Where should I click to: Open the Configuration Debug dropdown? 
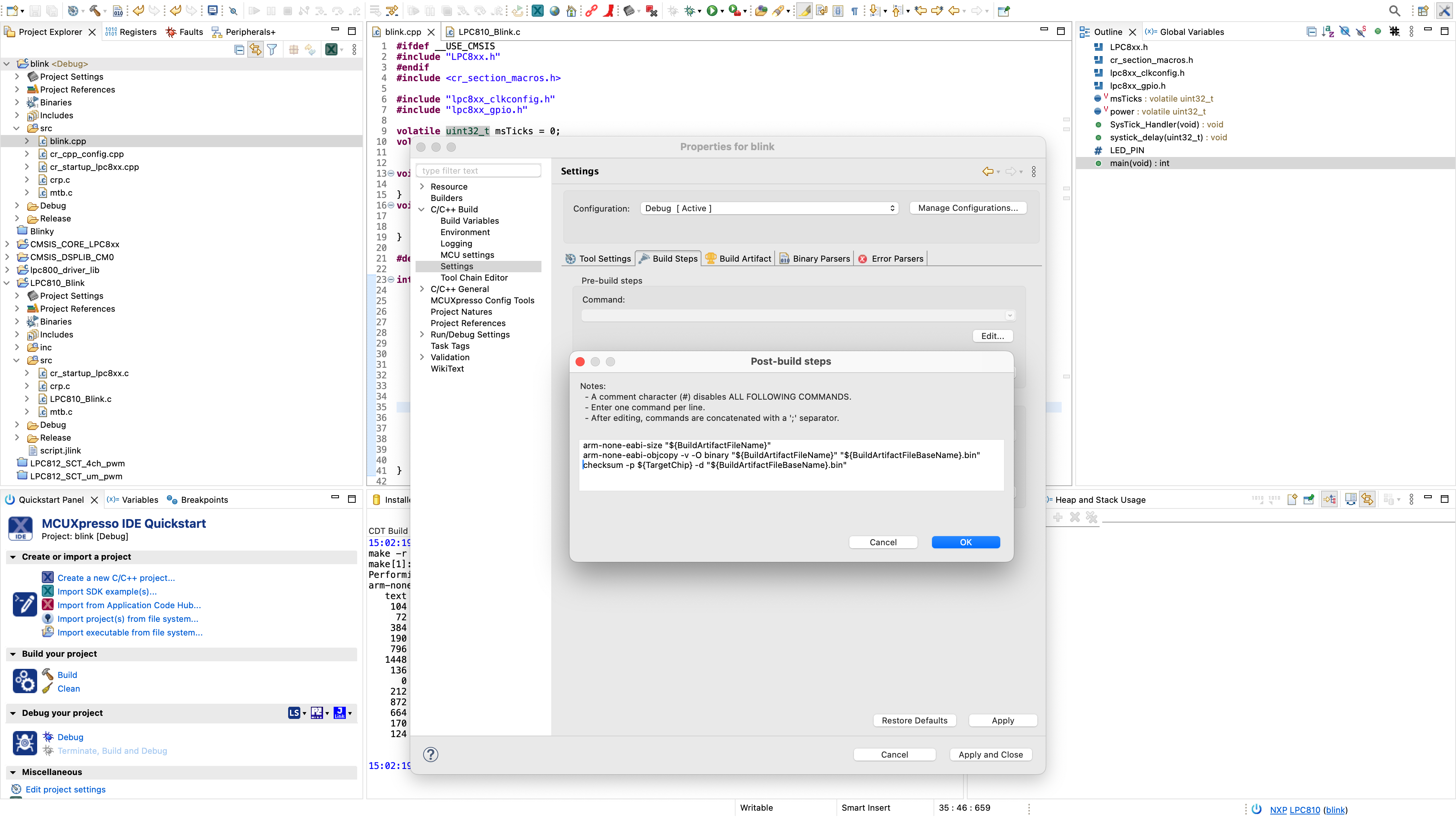(769, 208)
